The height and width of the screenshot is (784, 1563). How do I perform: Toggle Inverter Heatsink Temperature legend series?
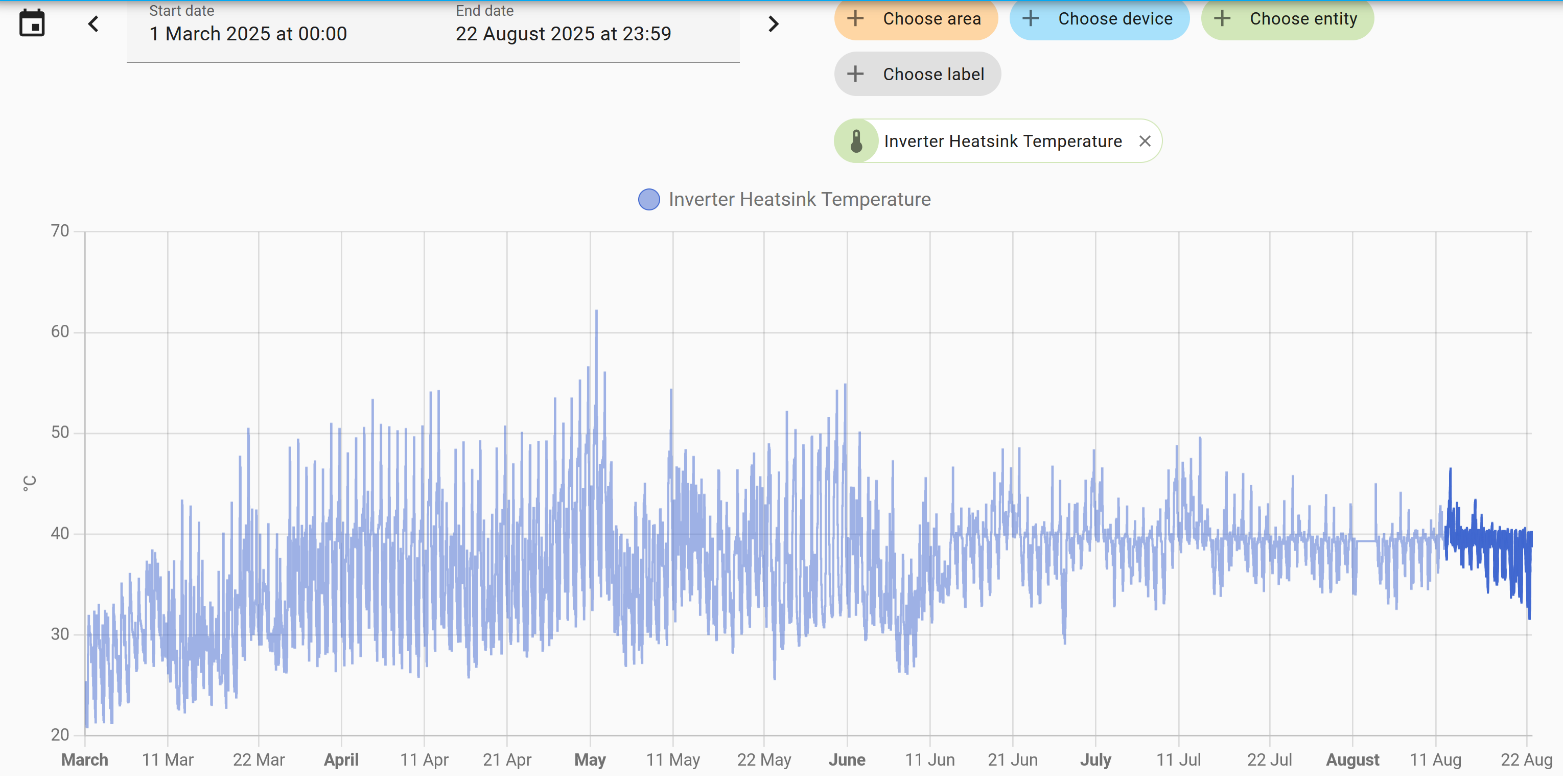784,200
